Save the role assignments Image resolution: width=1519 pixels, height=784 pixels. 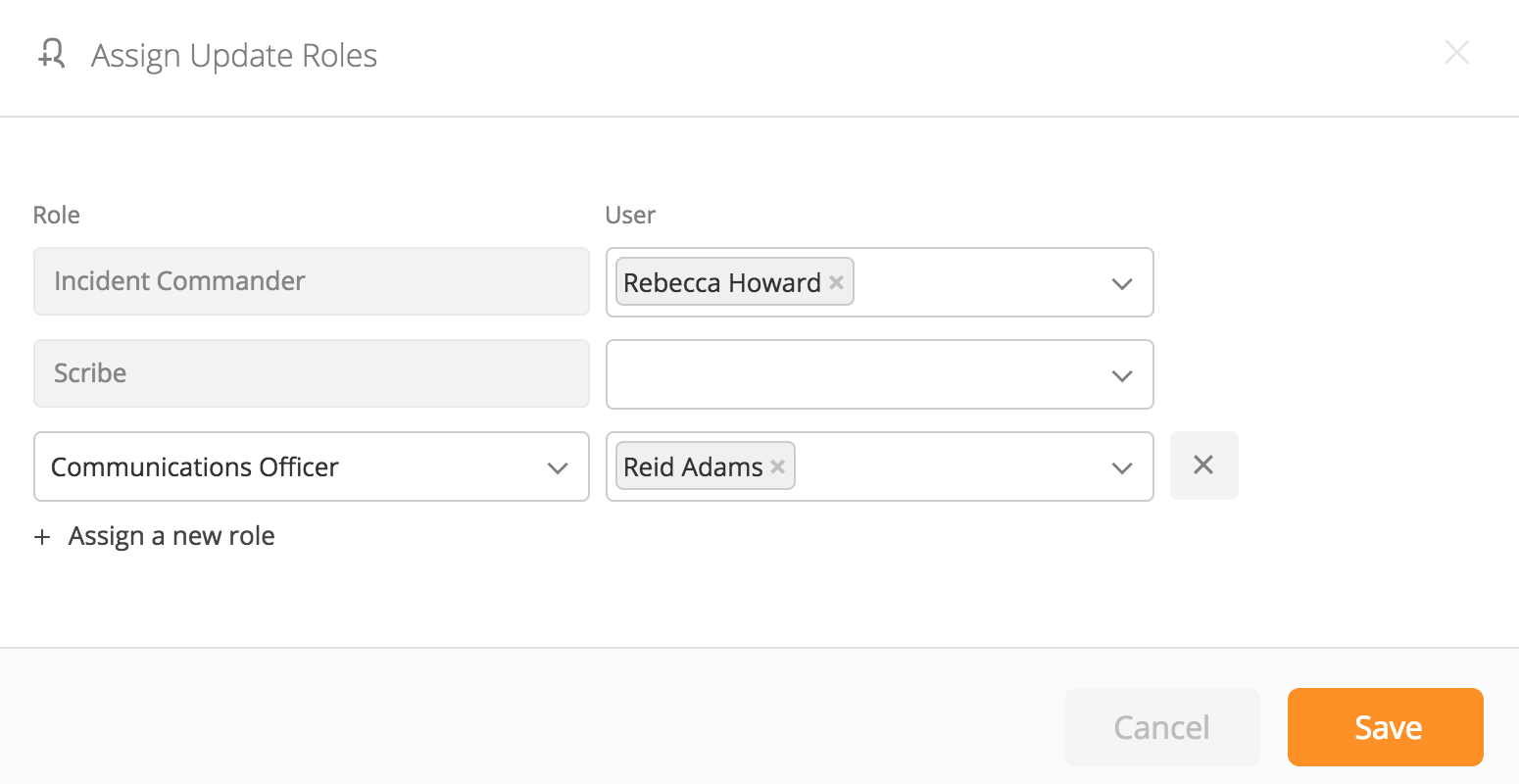tap(1385, 727)
